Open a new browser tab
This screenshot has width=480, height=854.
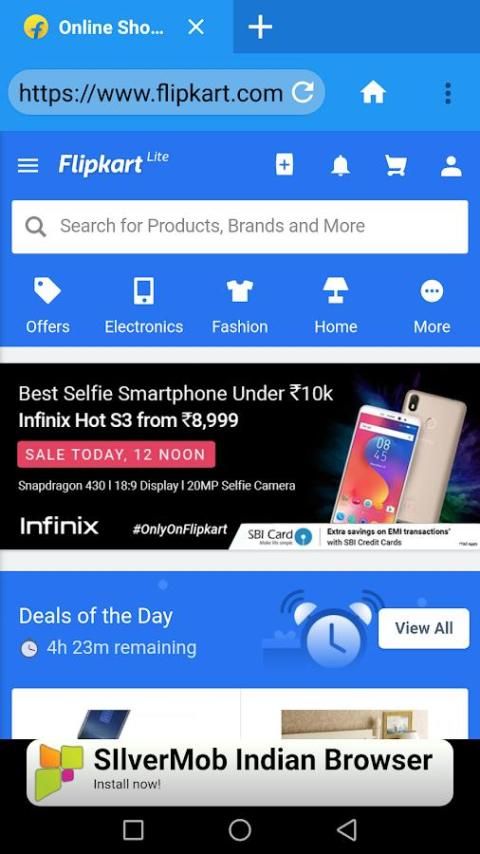(260, 27)
